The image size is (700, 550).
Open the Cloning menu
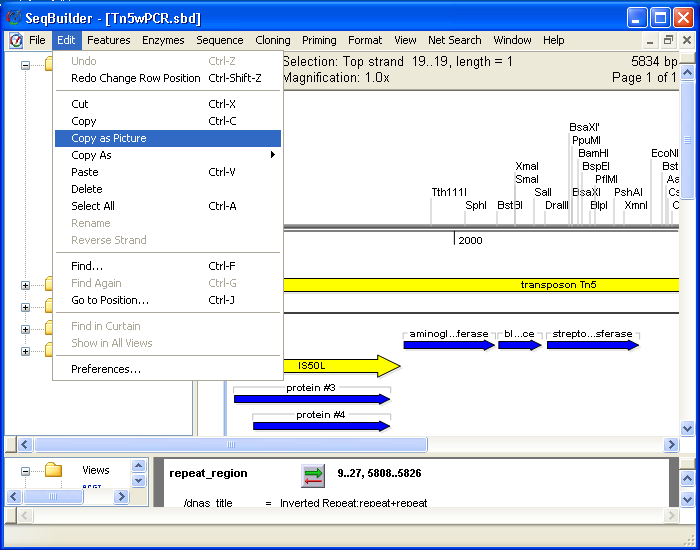click(273, 40)
